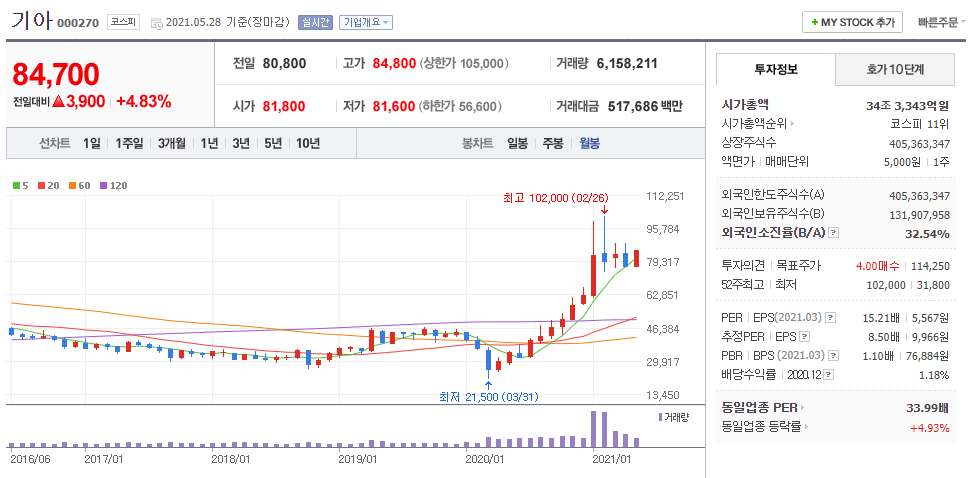This screenshot has width=976, height=478.
Task: Open the 투자정보 tab
Action: (x=776, y=69)
